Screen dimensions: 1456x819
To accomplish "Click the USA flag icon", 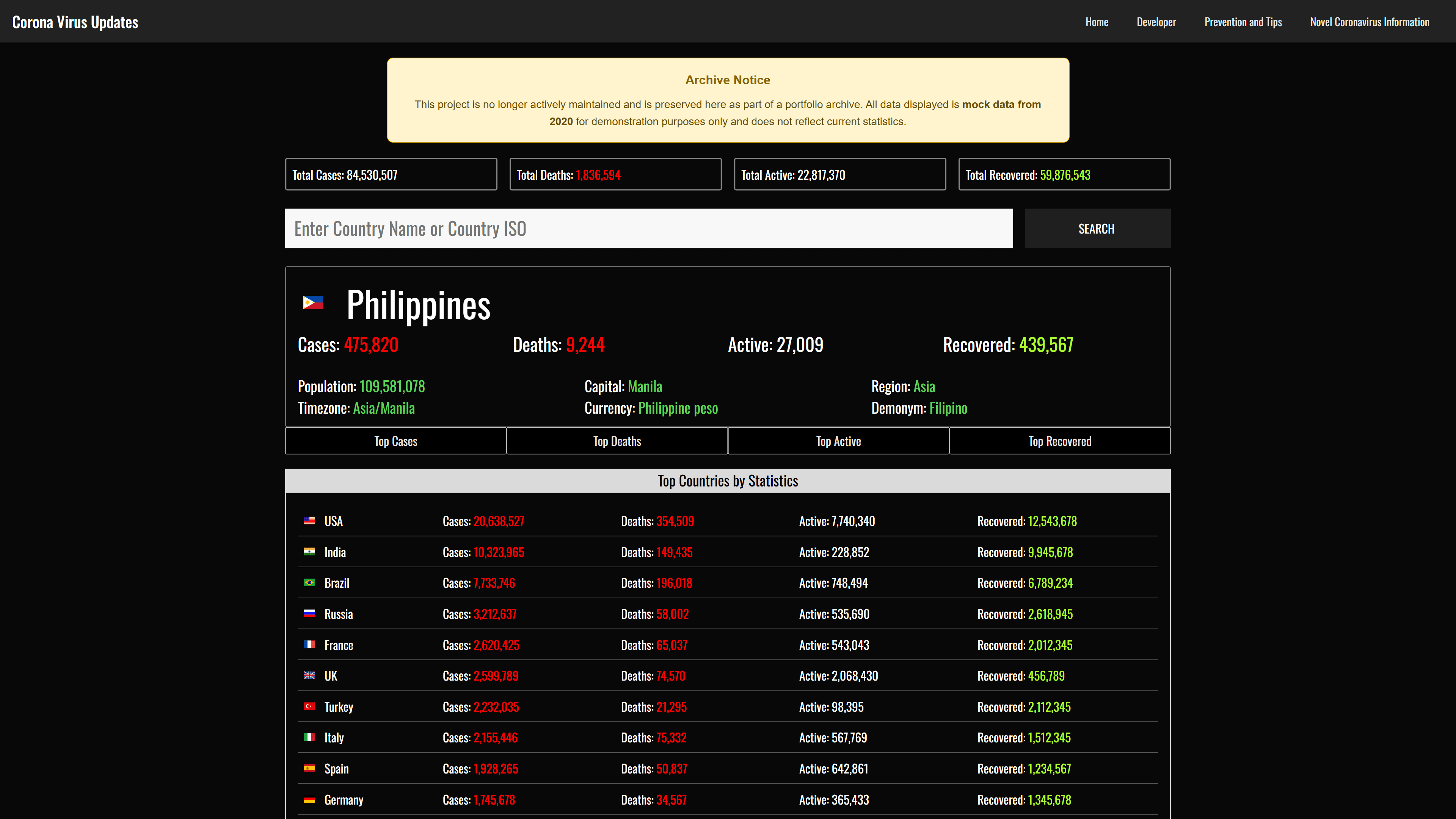I will click(x=309, y=521).
